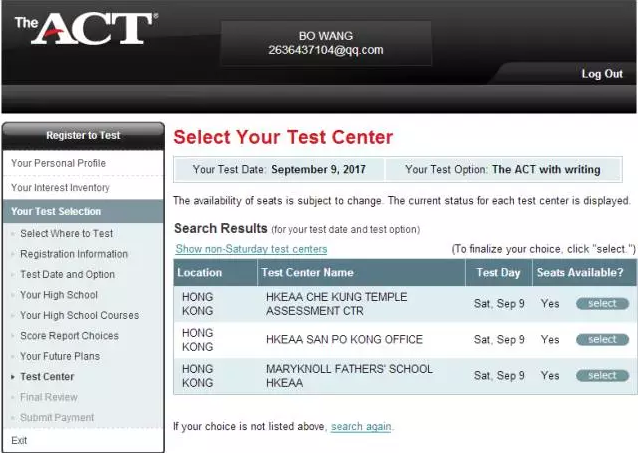Screen dimensions: 638x456
Task: Select Maryknoll Fathers' School HKEAA
Action: [602, 376]
